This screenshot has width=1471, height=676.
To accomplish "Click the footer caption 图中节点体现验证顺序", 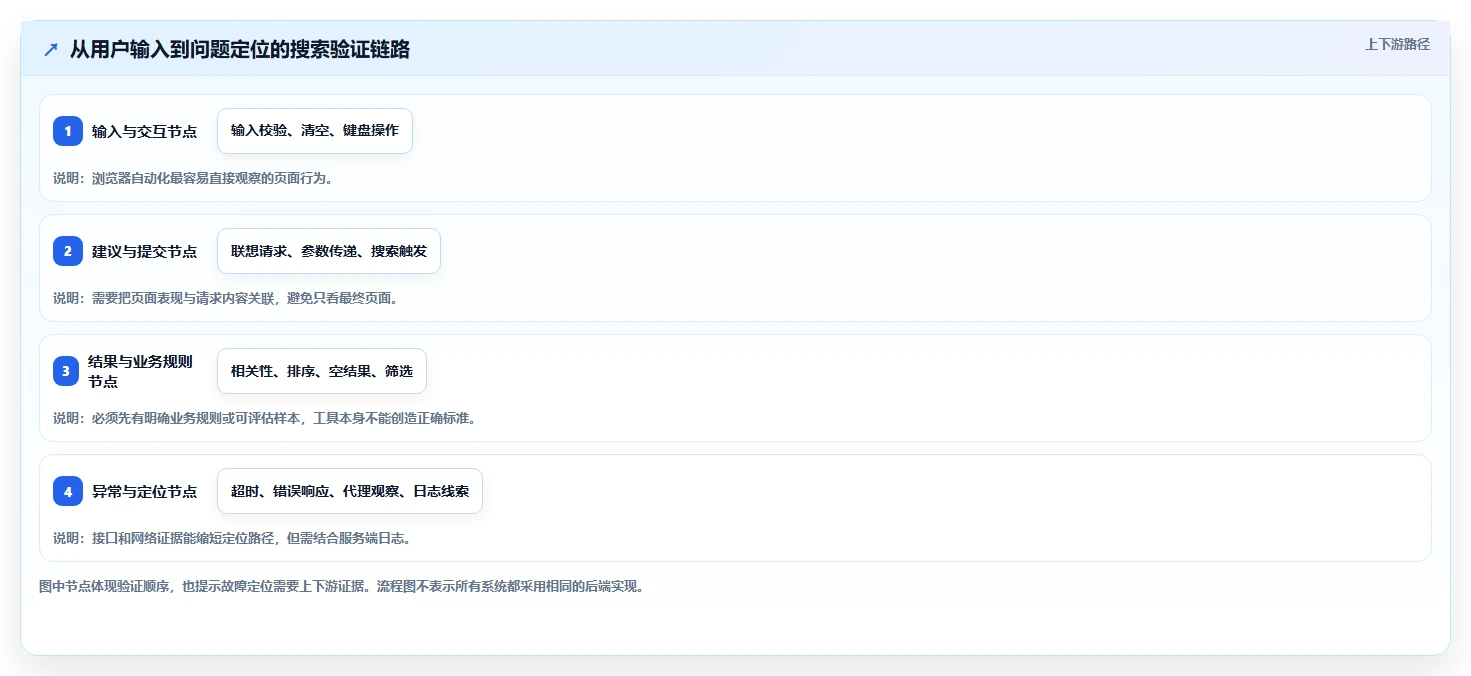I will [342, 586].
